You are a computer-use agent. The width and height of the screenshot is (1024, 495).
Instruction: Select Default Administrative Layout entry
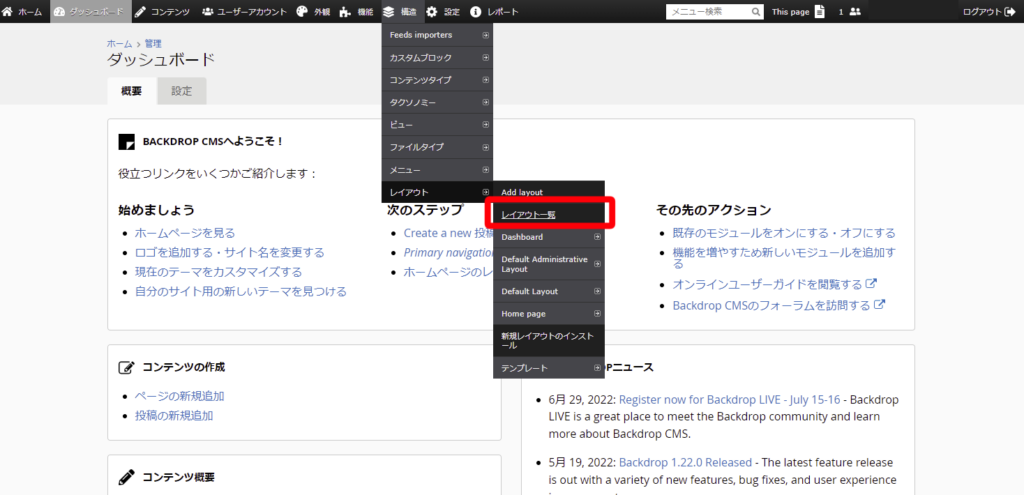tap(549, 264)
